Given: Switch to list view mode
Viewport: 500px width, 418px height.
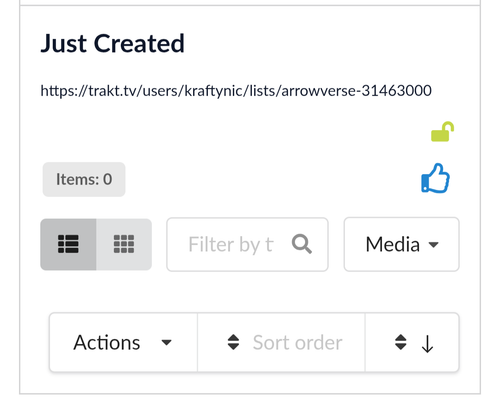Looking at the screenshot, I should 68,244.
